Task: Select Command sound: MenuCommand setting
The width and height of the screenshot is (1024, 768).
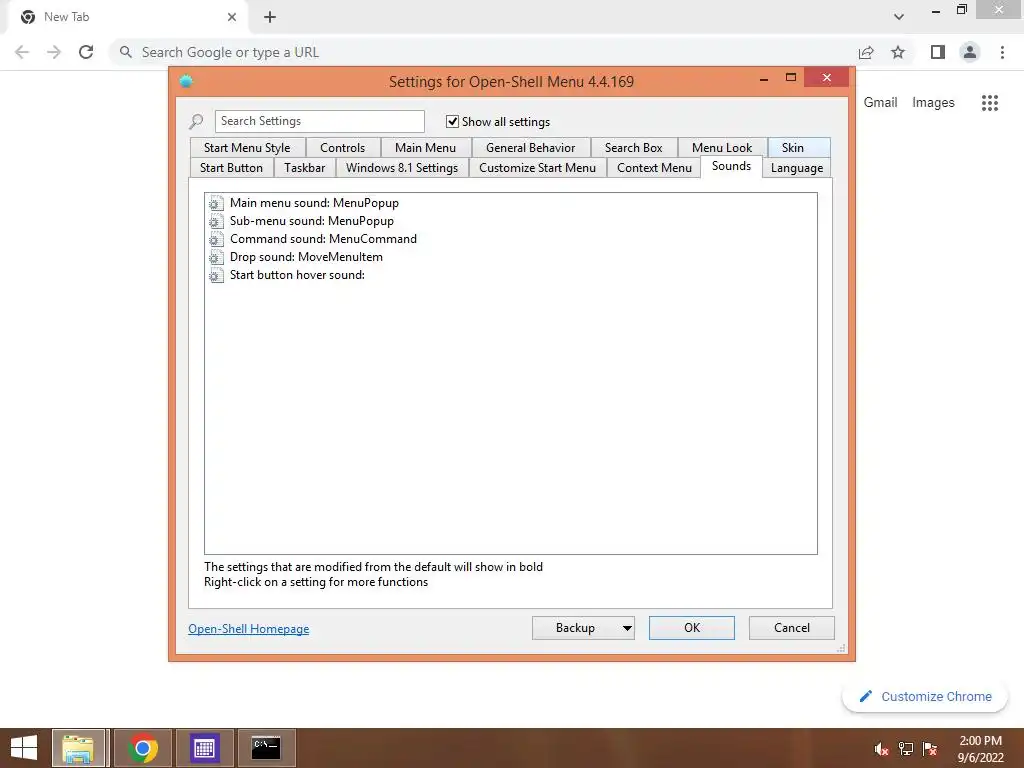Action: (x=323, y=239)
